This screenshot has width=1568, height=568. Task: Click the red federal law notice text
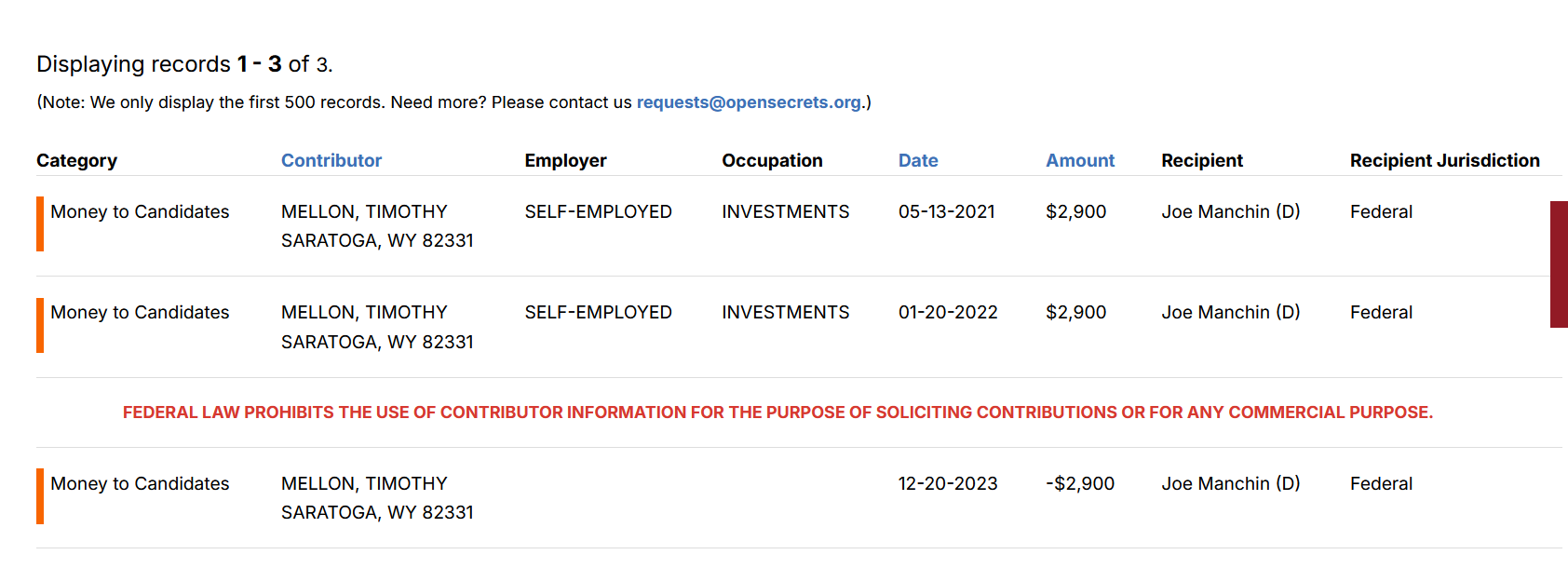point(777,412)
